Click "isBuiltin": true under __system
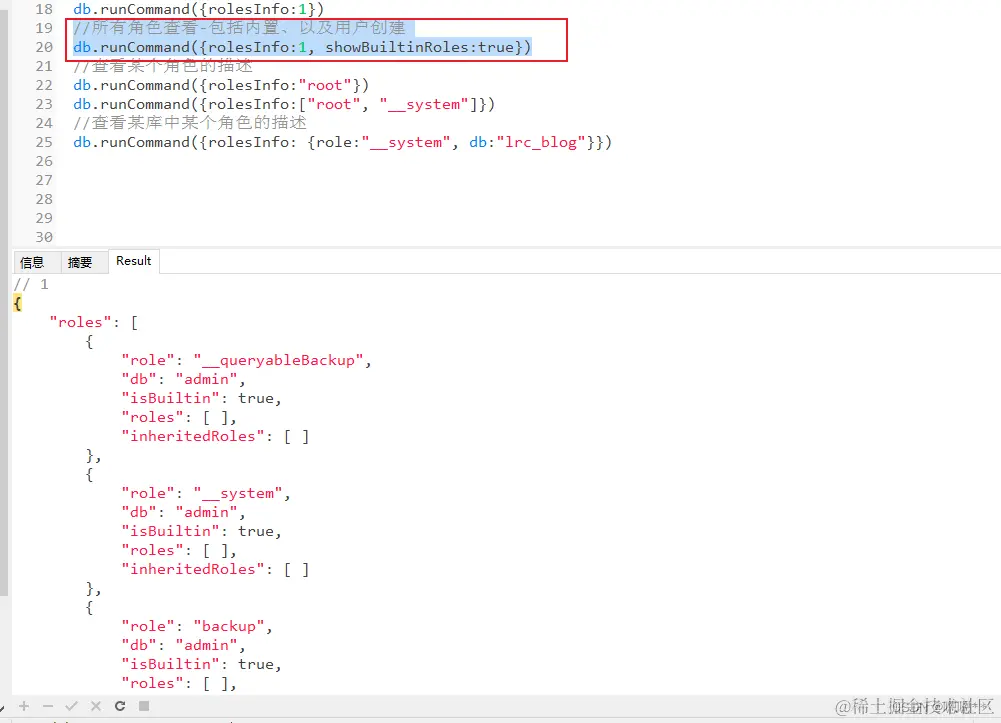The width and height of the screenshot is (1001, 723). (198, 531)
